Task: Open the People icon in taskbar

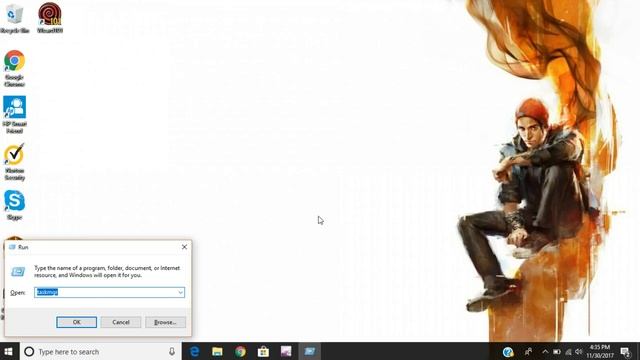Action: [x=528, y=351]
